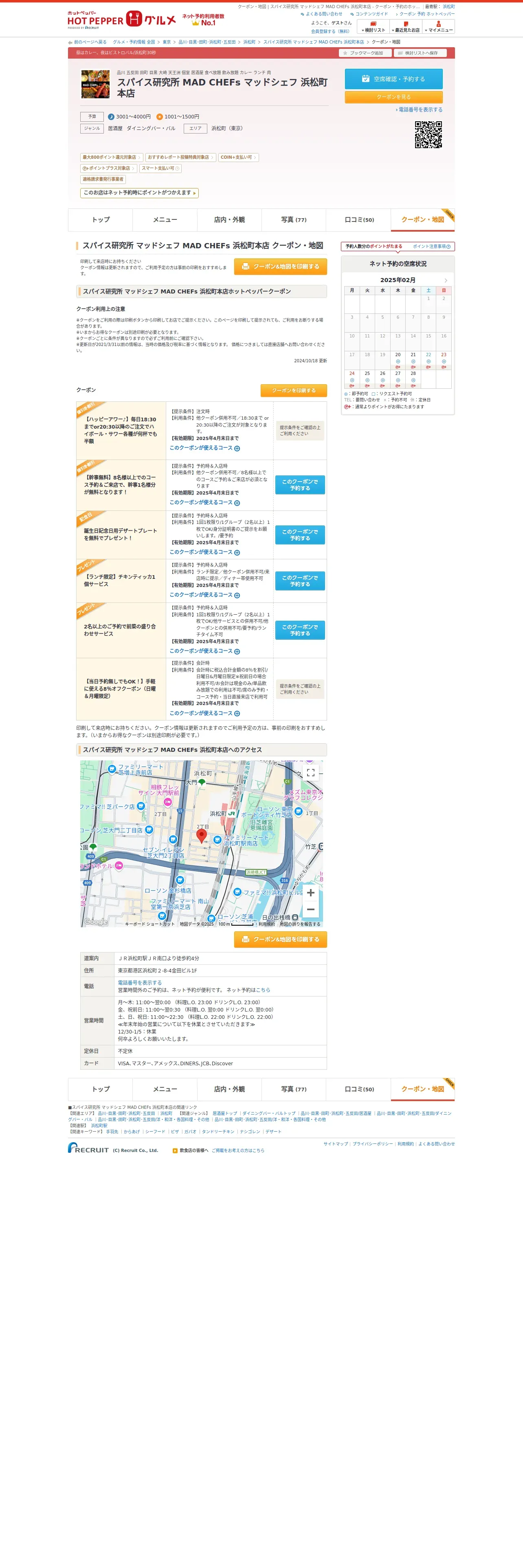Click bottom クーポン&地図を印刷する button
Screen dimensions: 523x1568
click(281, 939)
